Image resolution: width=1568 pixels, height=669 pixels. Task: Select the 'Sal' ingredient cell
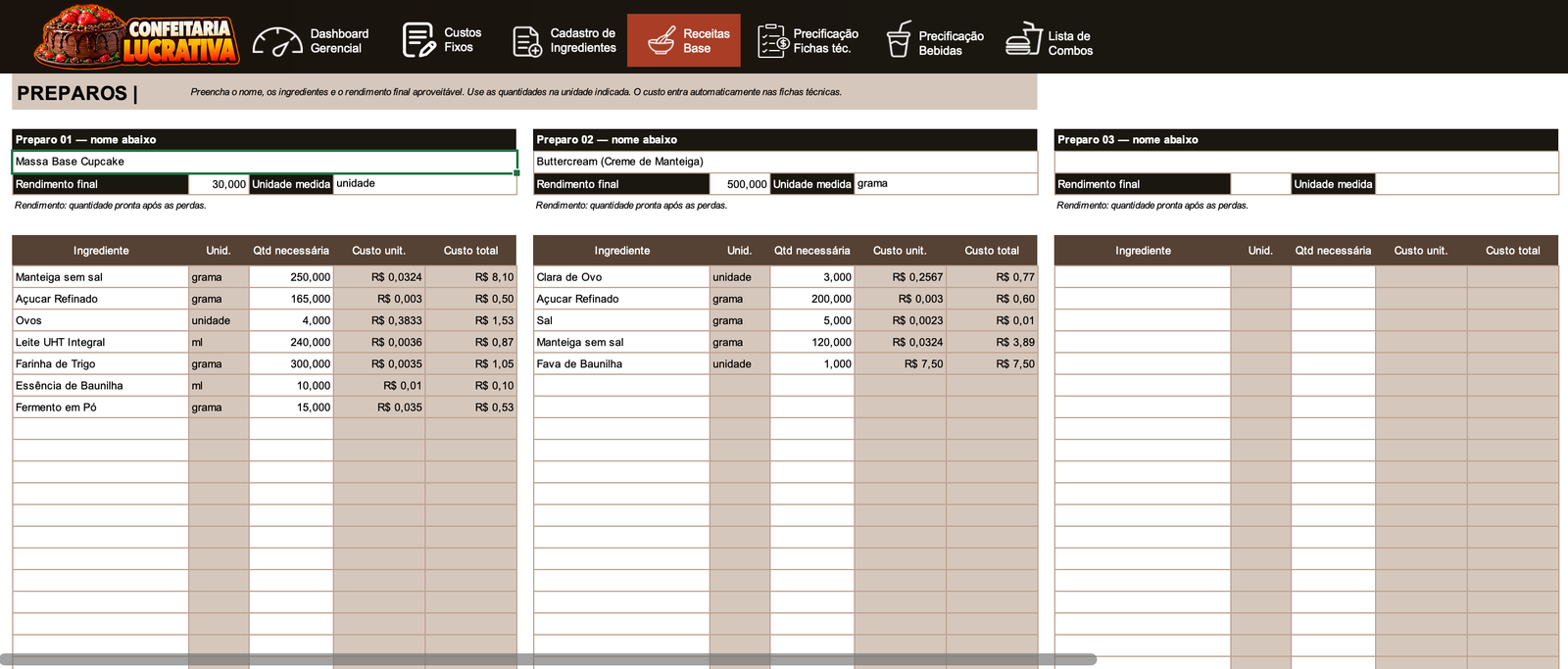[621, 320]
